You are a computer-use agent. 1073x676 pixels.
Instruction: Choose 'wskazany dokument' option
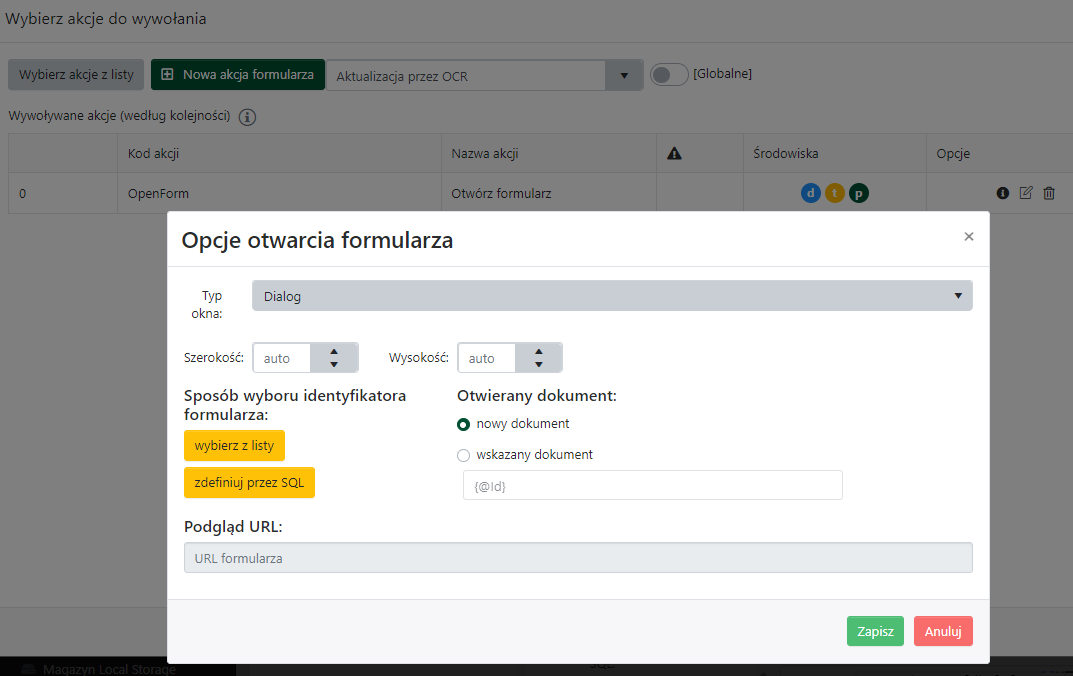tap(463, 455)
